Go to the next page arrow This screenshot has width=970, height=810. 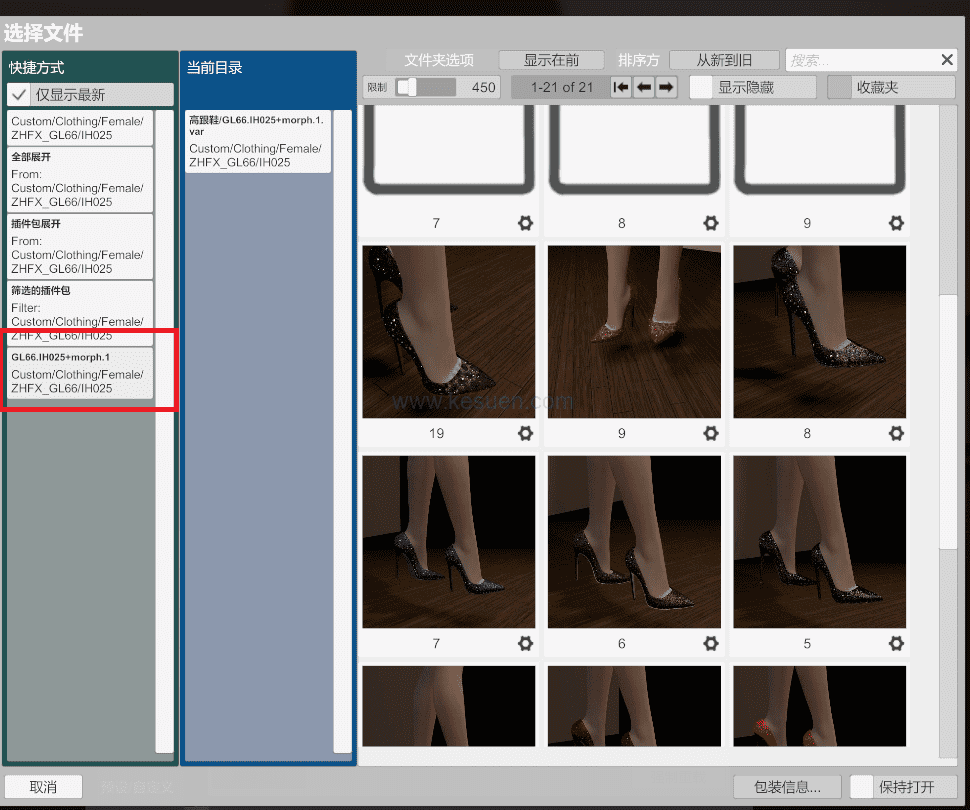click(666, 87)
